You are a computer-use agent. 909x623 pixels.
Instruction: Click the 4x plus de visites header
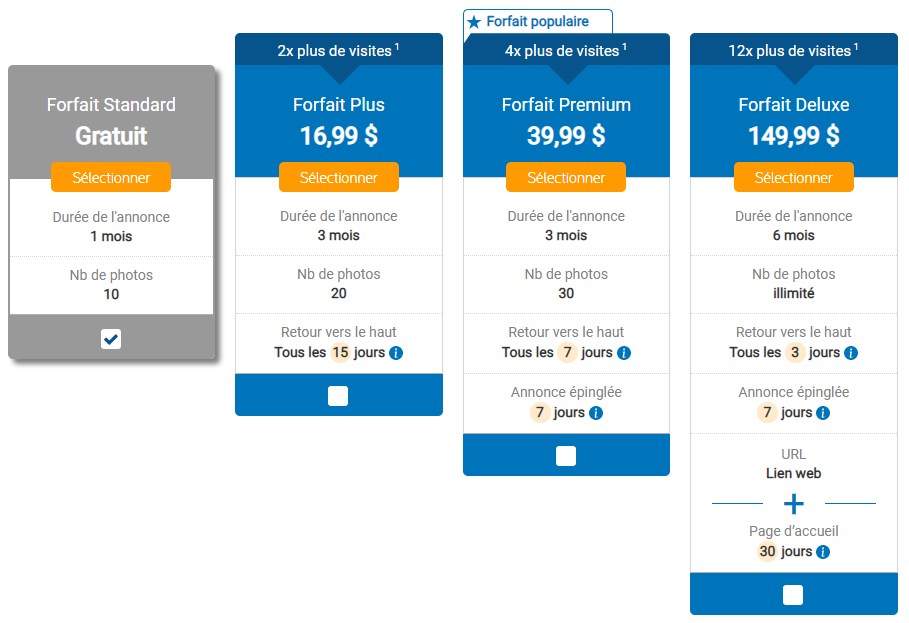[566, 50]
